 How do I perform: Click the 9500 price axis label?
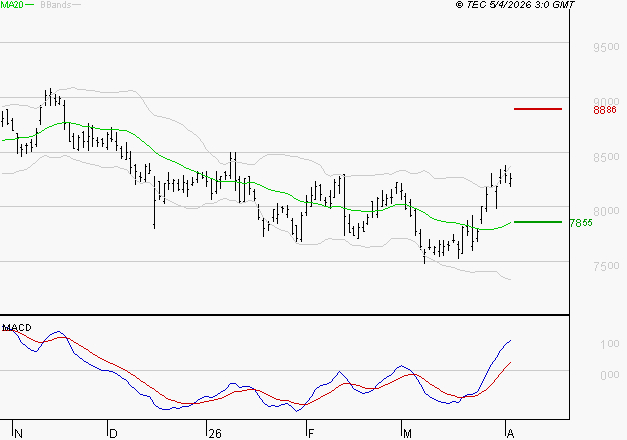[x=606, y=47]
